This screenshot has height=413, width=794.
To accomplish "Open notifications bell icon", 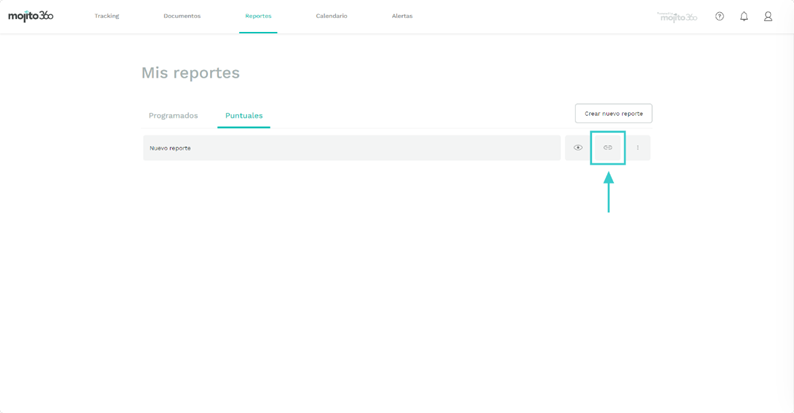I will (744, 16).
